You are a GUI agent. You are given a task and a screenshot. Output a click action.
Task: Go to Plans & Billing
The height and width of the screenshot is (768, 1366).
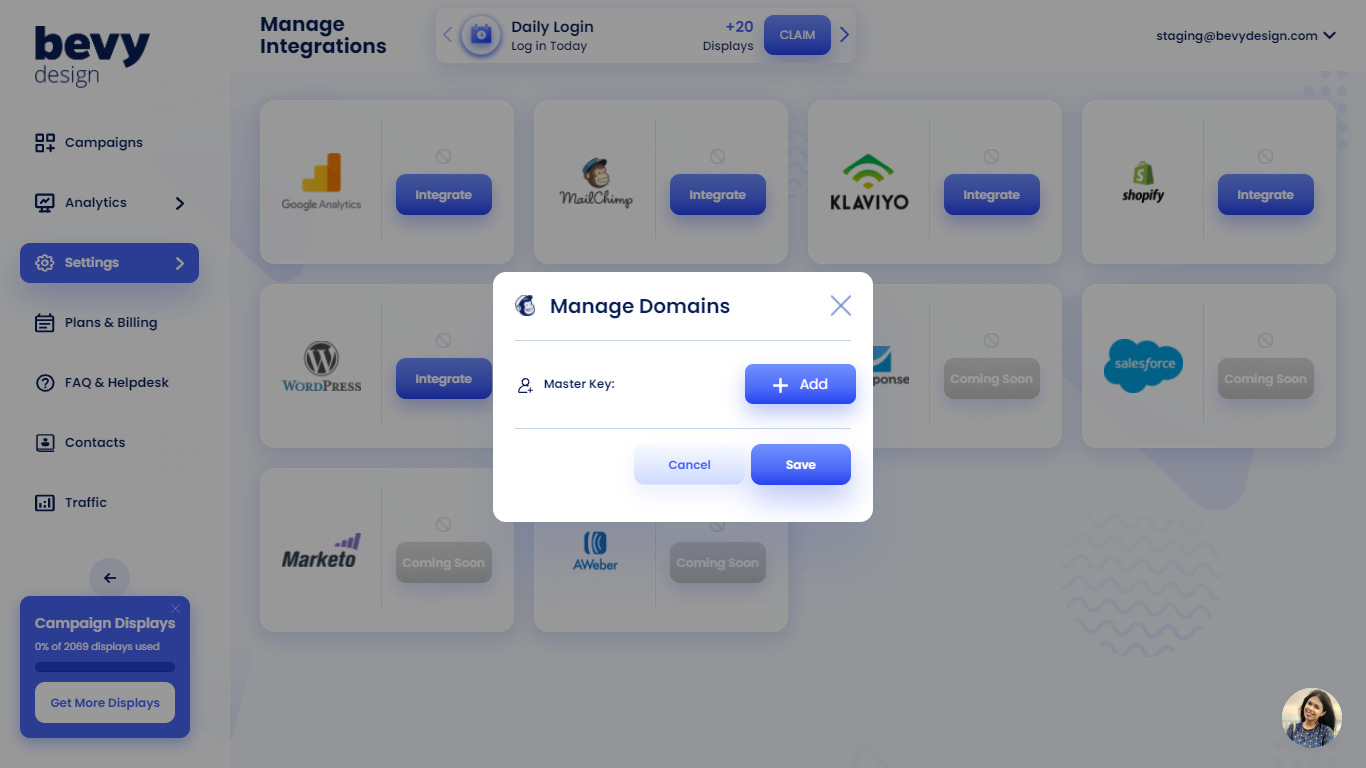(x=110, y=322)
